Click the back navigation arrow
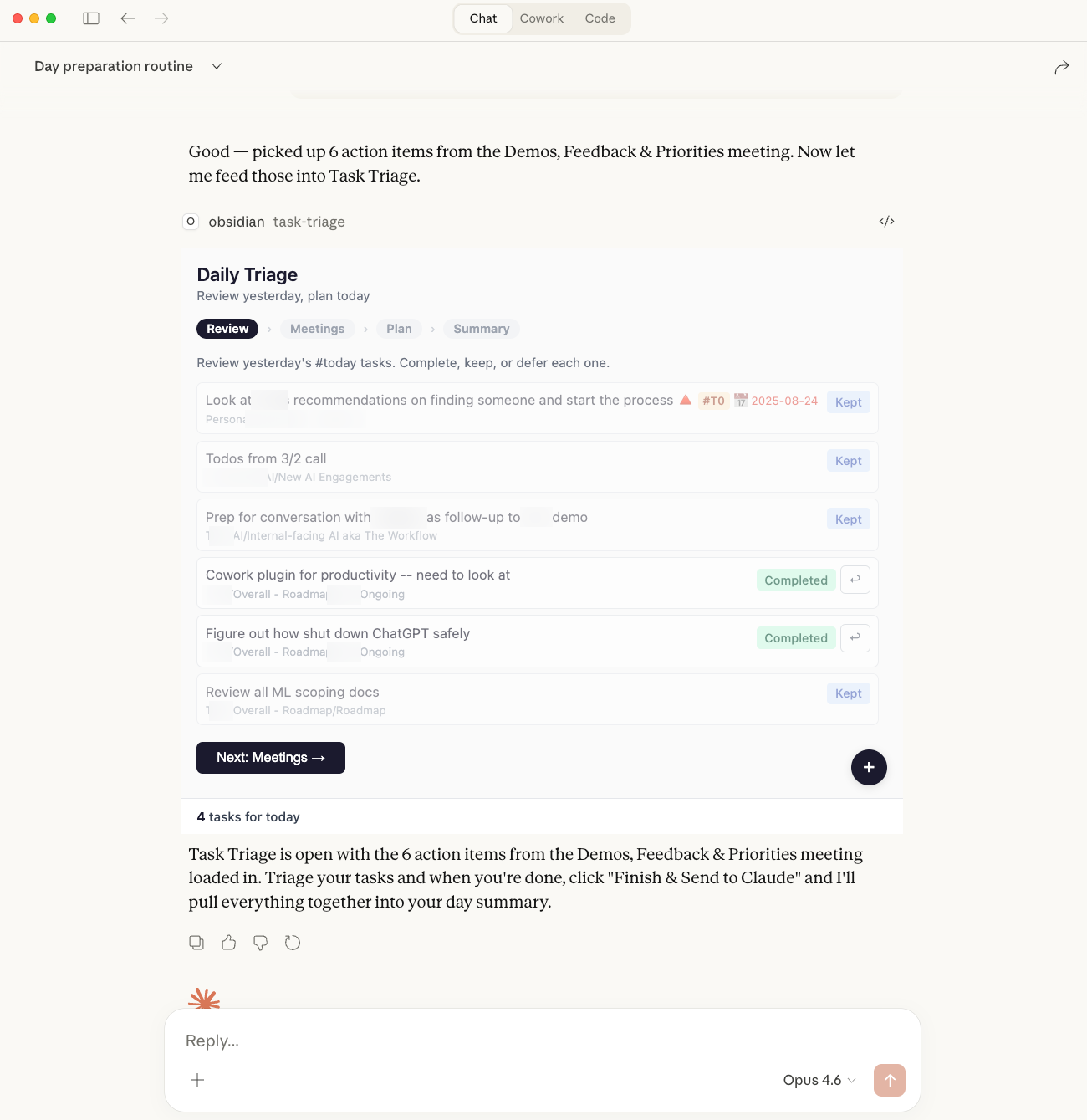Image resolution: width=1087 pixels, height=1120 pixels. tap(128, 18)
